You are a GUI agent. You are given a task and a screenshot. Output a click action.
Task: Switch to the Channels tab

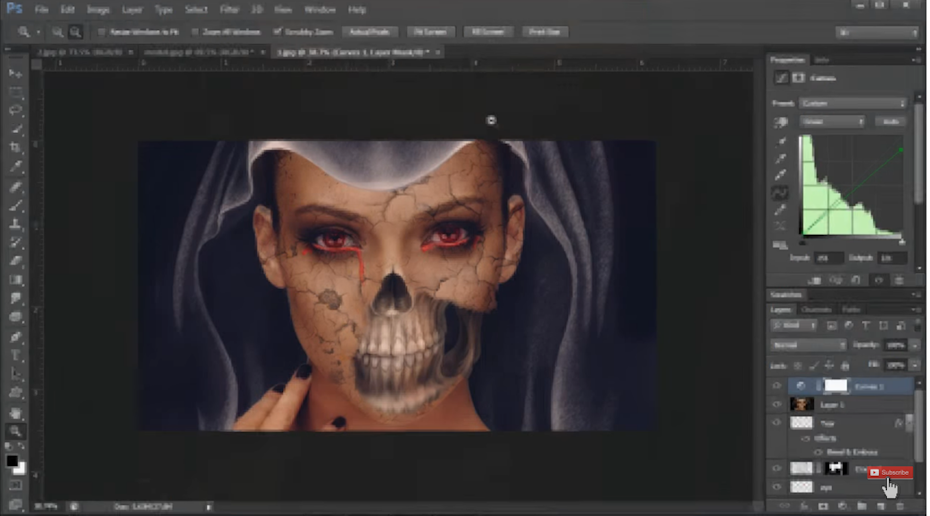tap(816, 310)
